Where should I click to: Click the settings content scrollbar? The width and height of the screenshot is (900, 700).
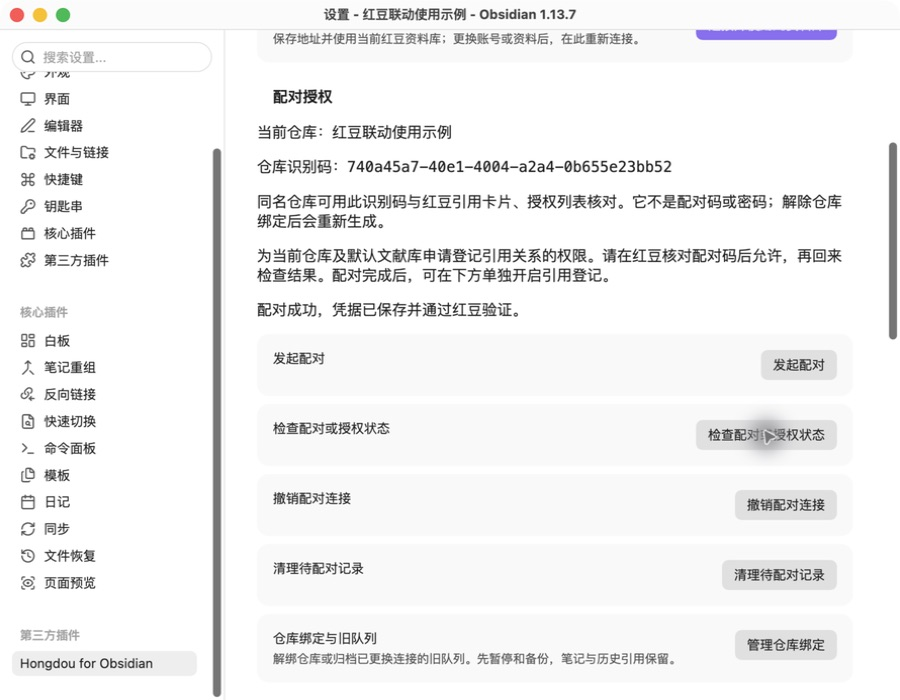tap(893, 241)
